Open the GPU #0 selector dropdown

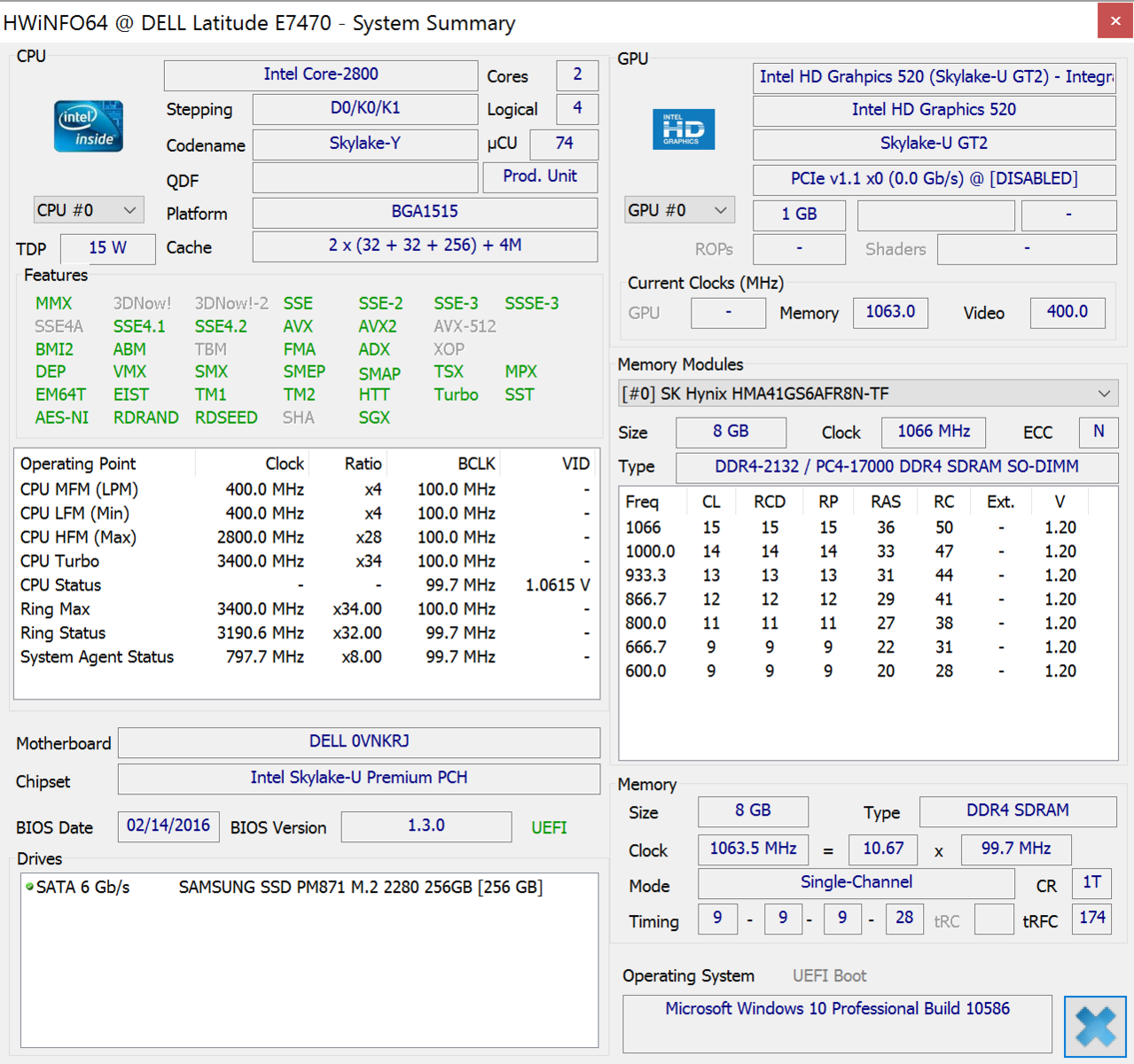tap(679, 210)
